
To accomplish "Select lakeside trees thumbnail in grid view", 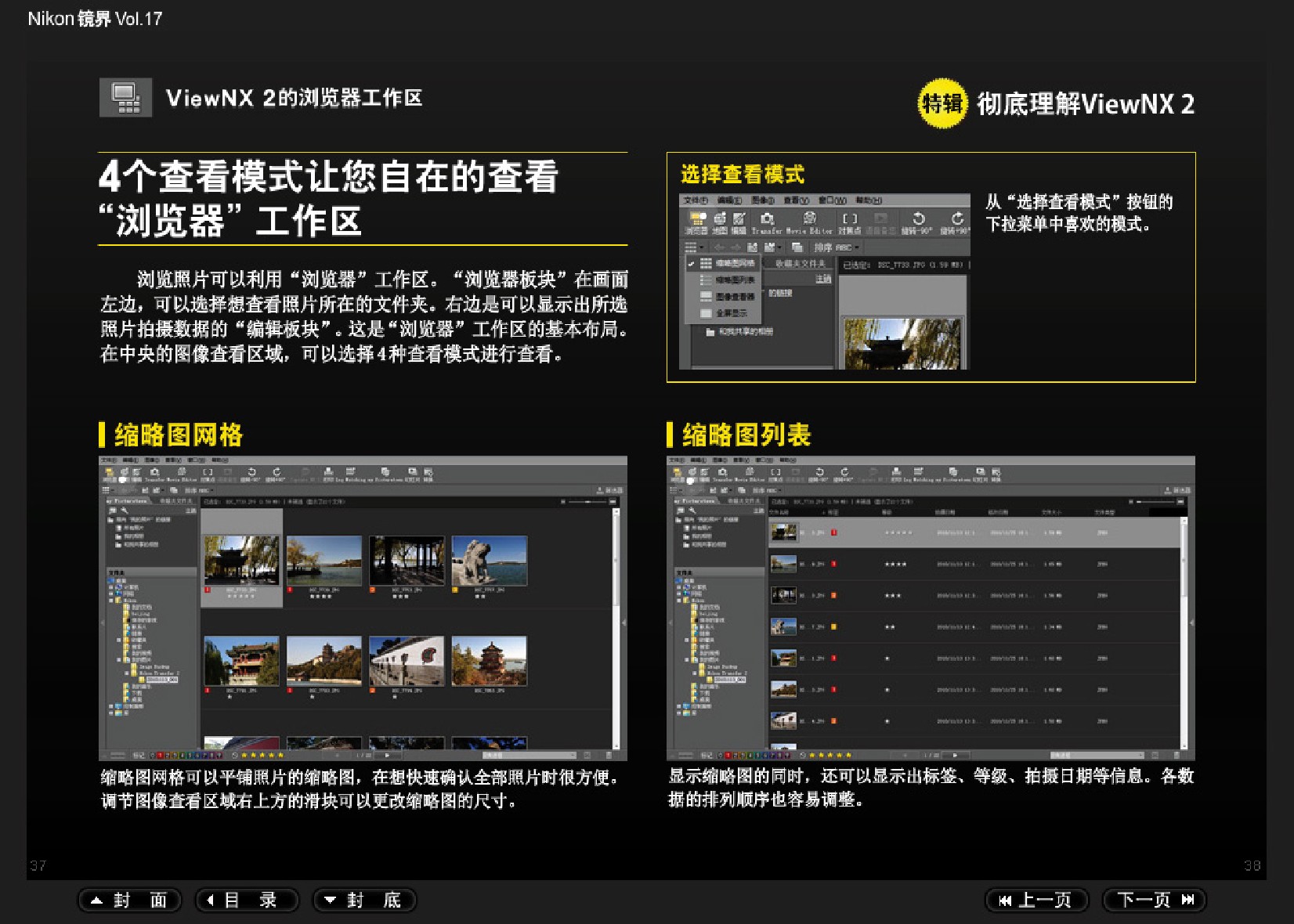I will tap(324, 561).
